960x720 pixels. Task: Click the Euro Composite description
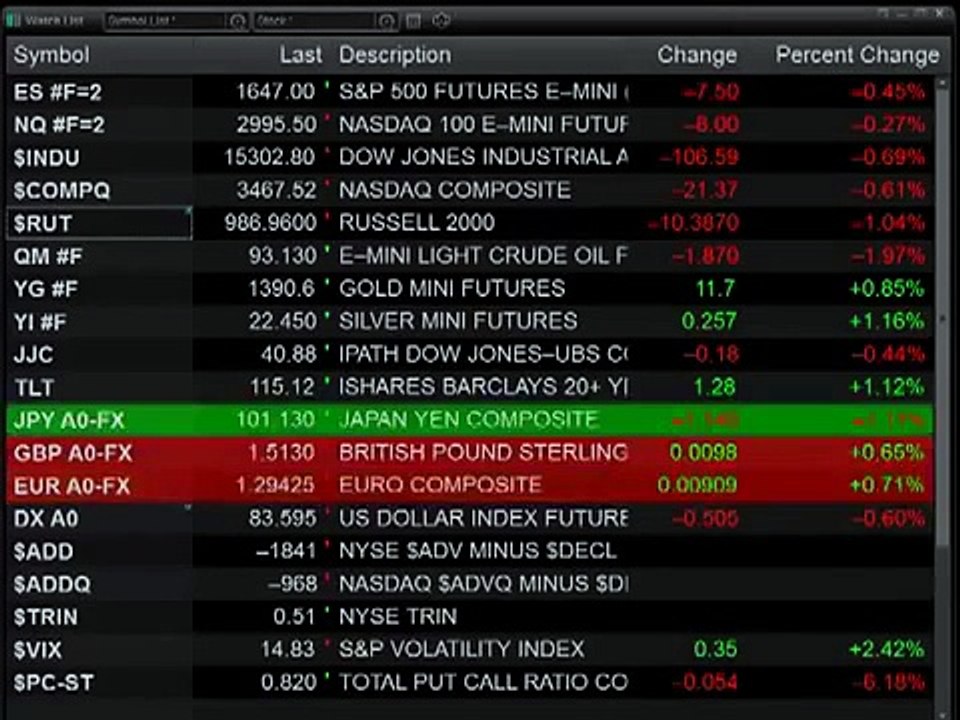pyautogui.click(x=440, y=485)
